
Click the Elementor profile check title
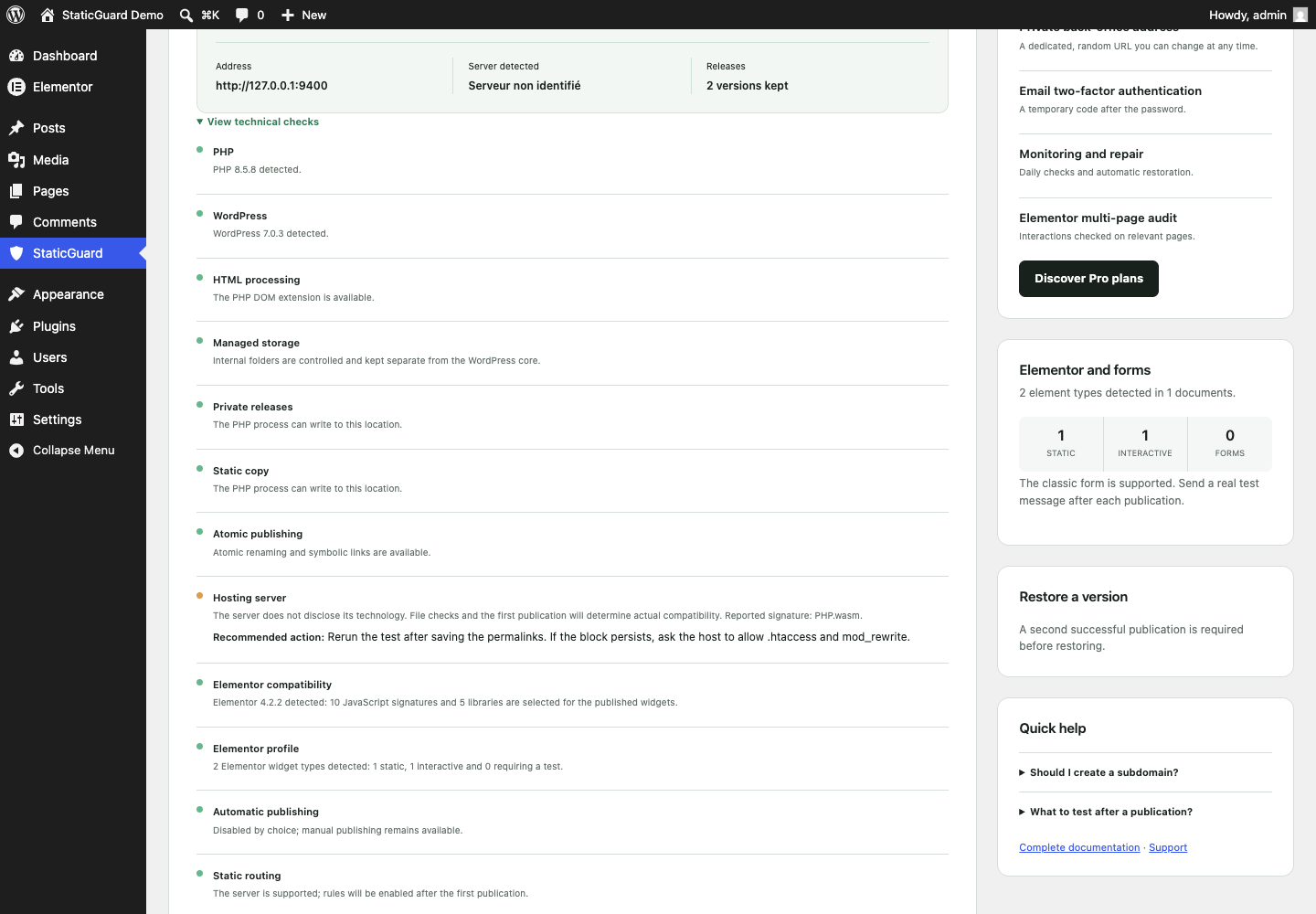[x=256, y=749]
